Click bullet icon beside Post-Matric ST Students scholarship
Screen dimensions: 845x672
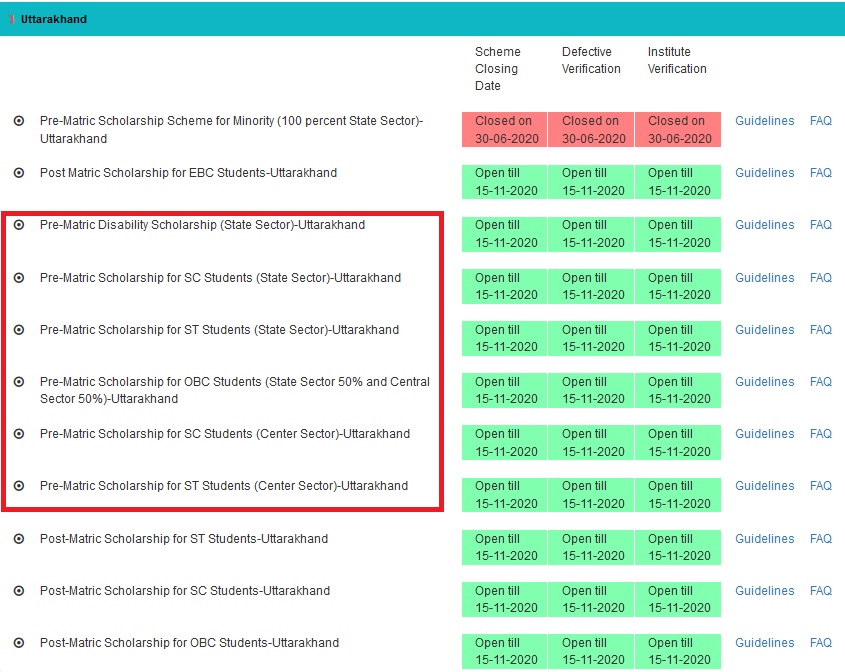click(19, 539)
